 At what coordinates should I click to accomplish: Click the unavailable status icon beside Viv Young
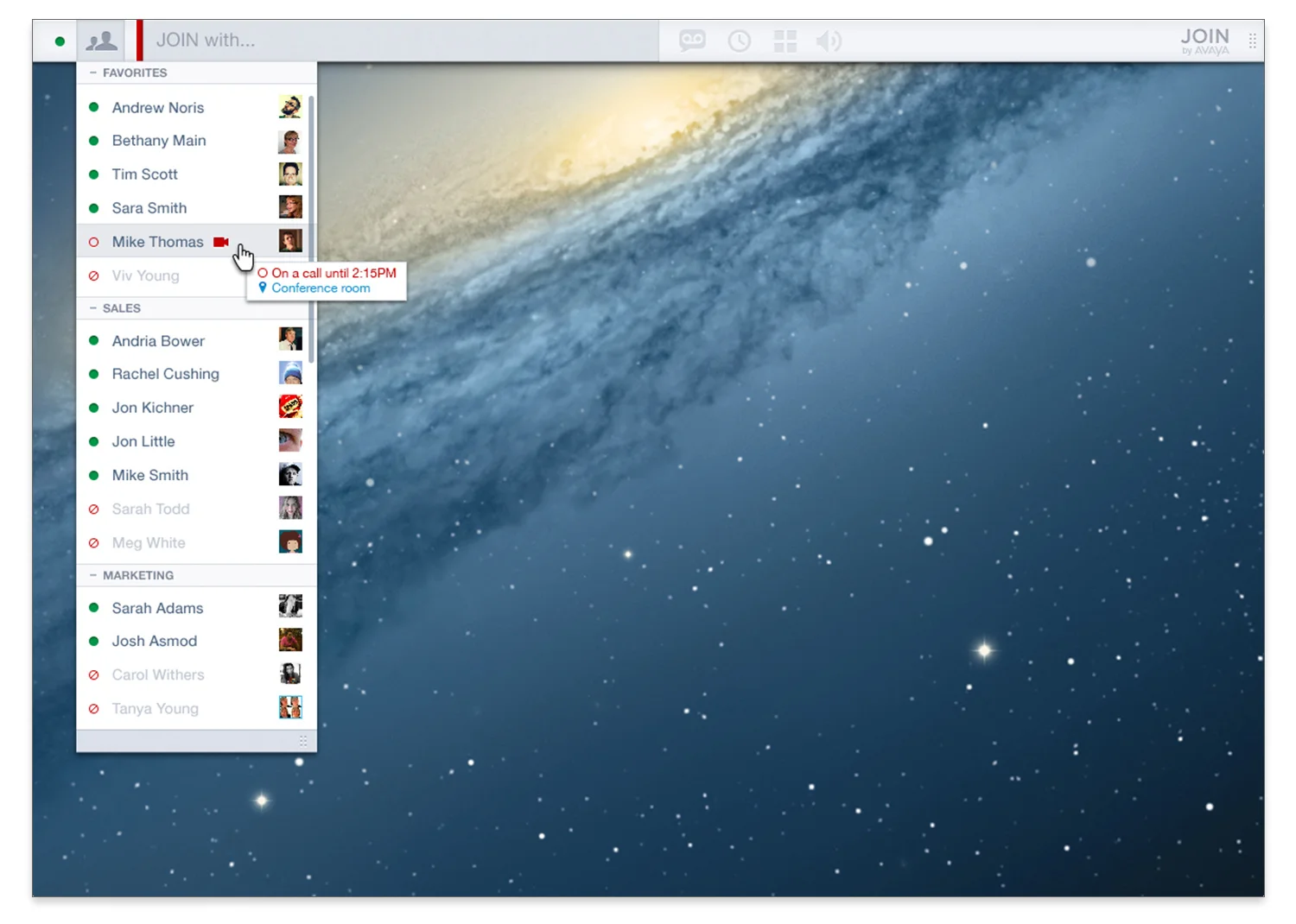tap(93, 276)
